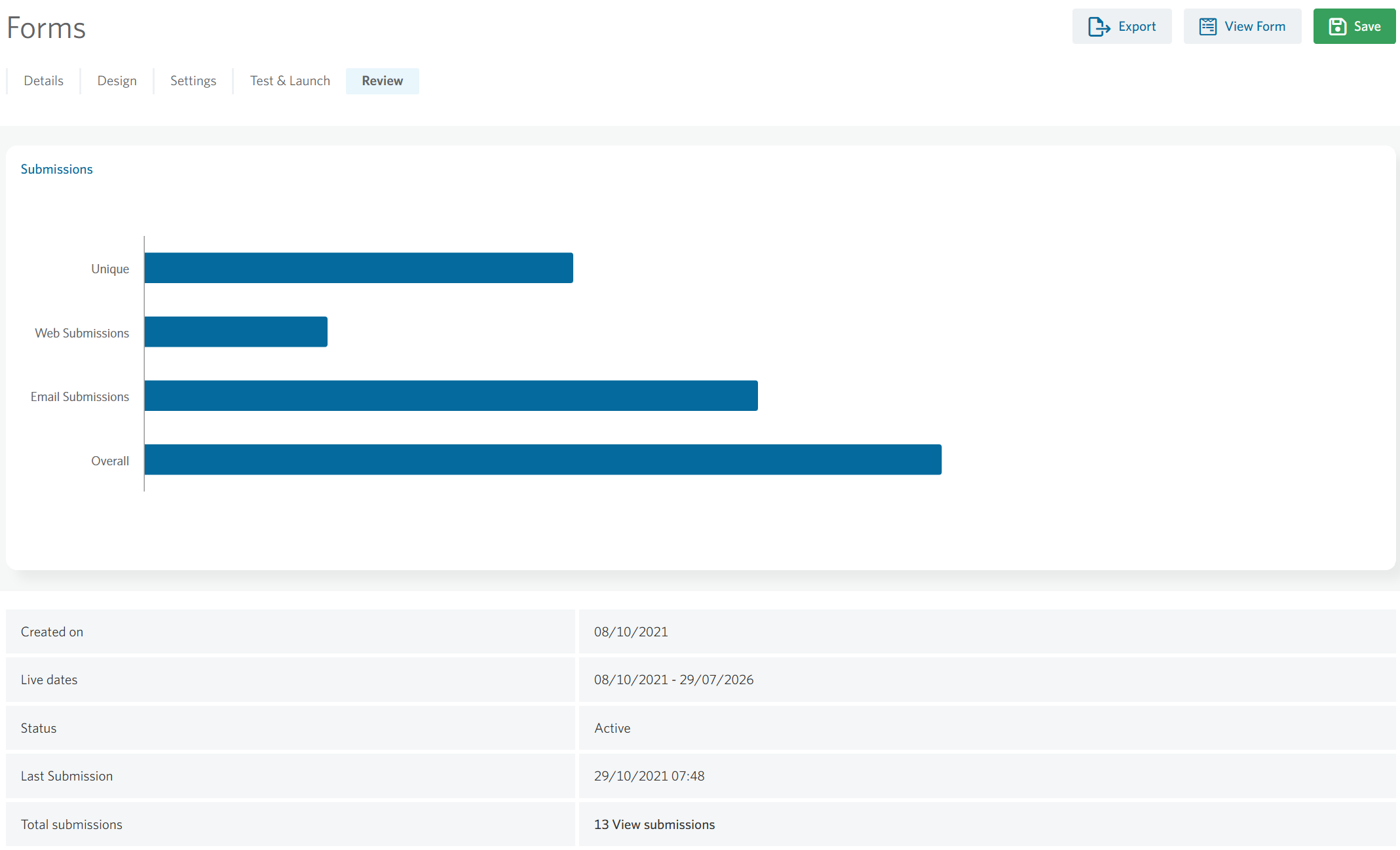Click the Unique bar in chart
Image resolution: width=1400 pixels, height=850 pixels.
coord(359,268)
